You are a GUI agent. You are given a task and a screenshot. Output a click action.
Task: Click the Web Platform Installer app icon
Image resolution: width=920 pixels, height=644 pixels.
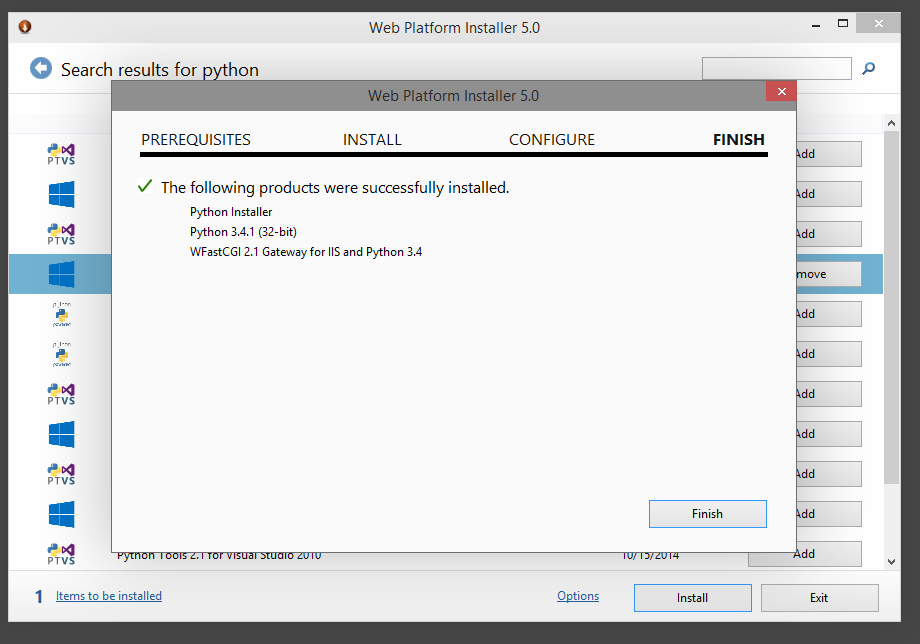[x=25, y=27]
